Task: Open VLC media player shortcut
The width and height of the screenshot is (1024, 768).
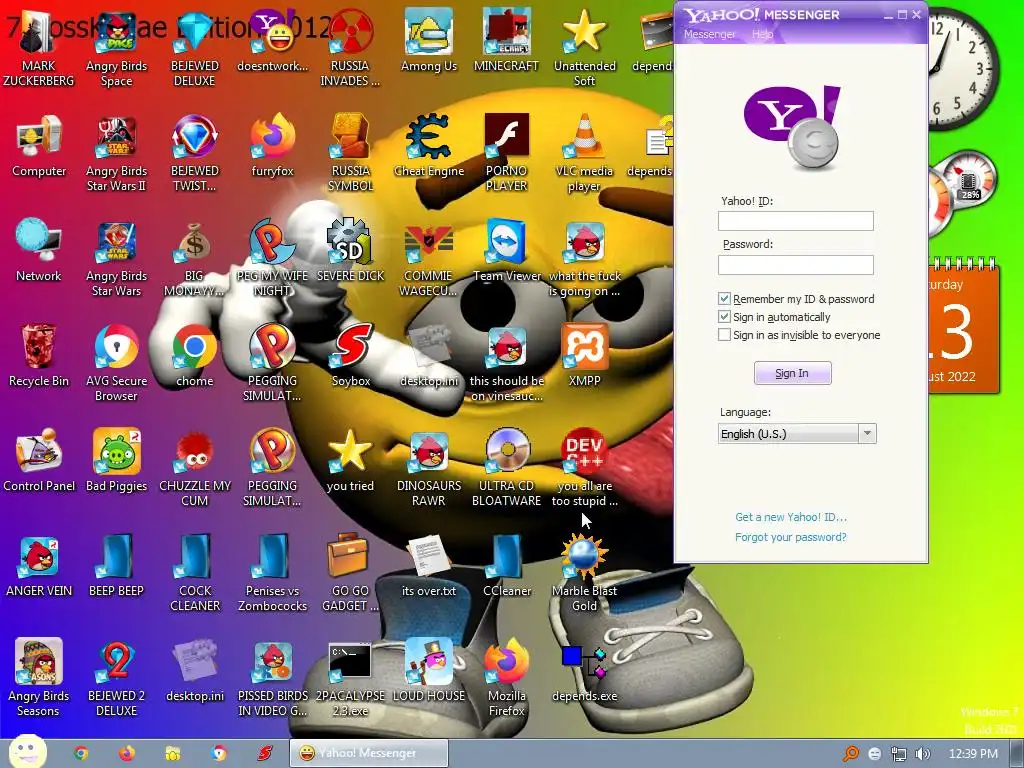Action: point(584,152)
